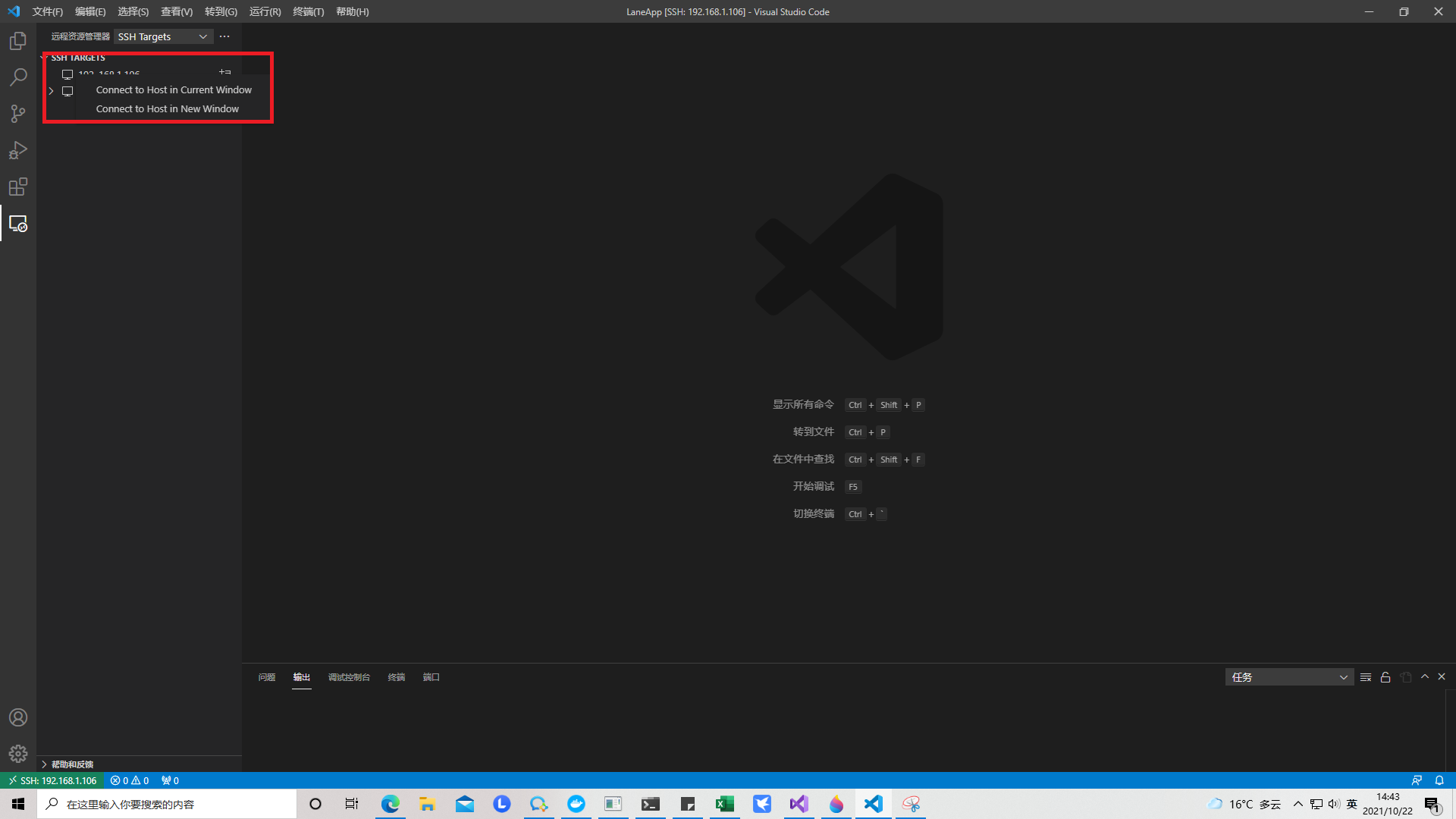Image resolution: width=1456 pixels, height=819 pixels.
Task: Open the three-dot views and more actions
Action: [224, 36]
